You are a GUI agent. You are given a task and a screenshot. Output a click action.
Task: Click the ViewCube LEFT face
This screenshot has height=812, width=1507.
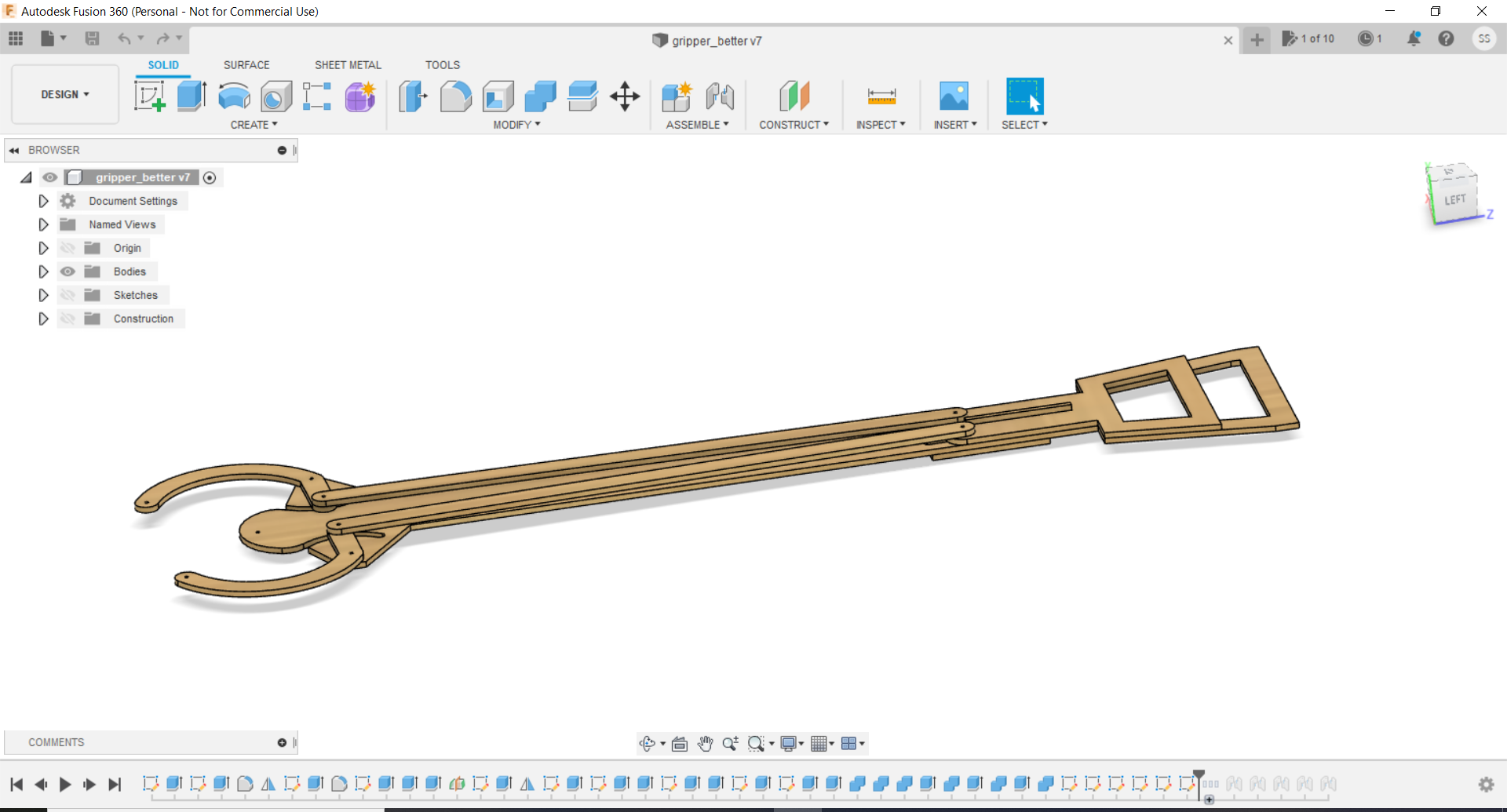point(1455,200)
